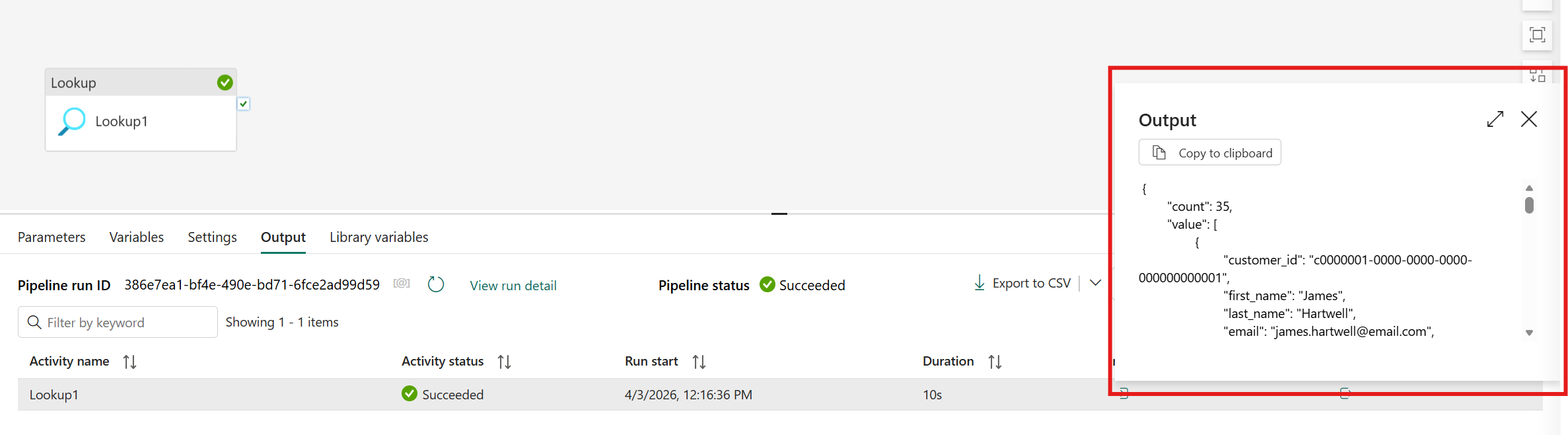Viewport: 1568px width, 435px height.
Task: Expand the Output panel to full size
Action: point(1495,119)
